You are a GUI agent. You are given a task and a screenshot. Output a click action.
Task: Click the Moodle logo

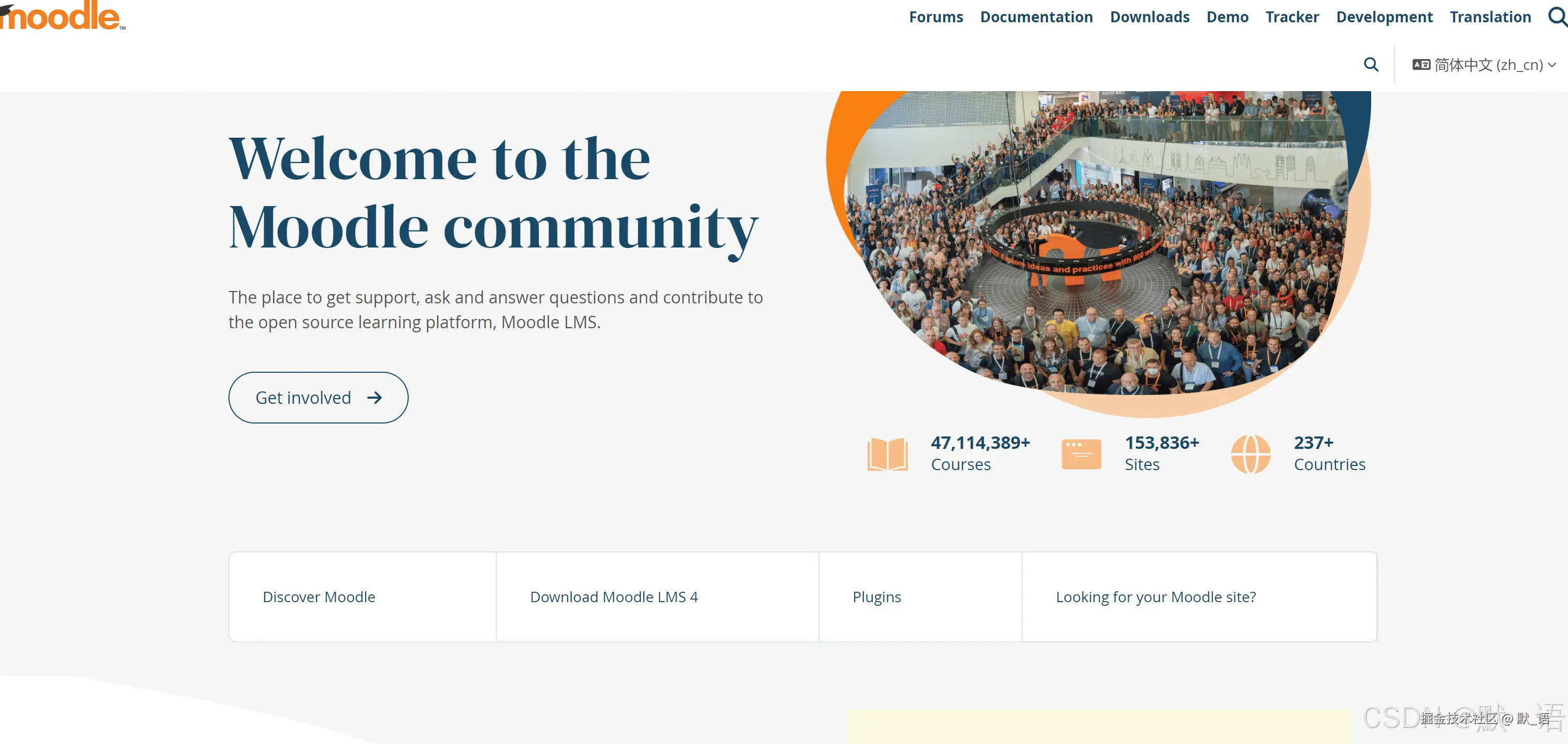click(61, 16)
